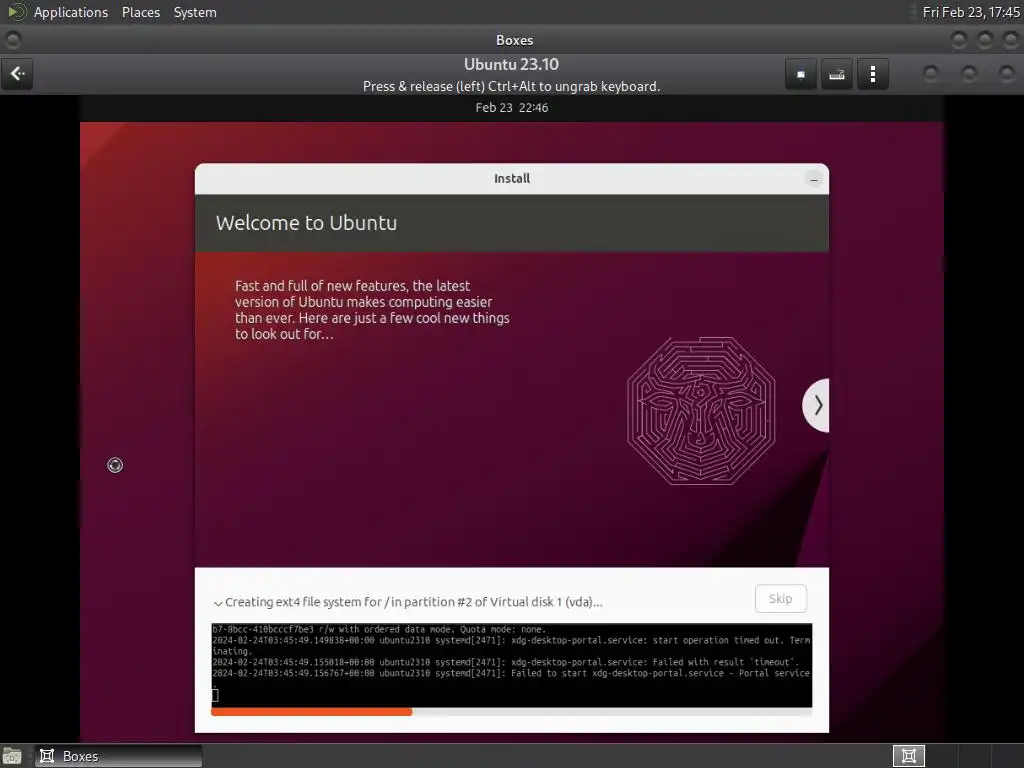Click the fullscreen button in Boxes header
Image resolution: width=1024 pixels, height=768 pixels.
coord(801,74)
